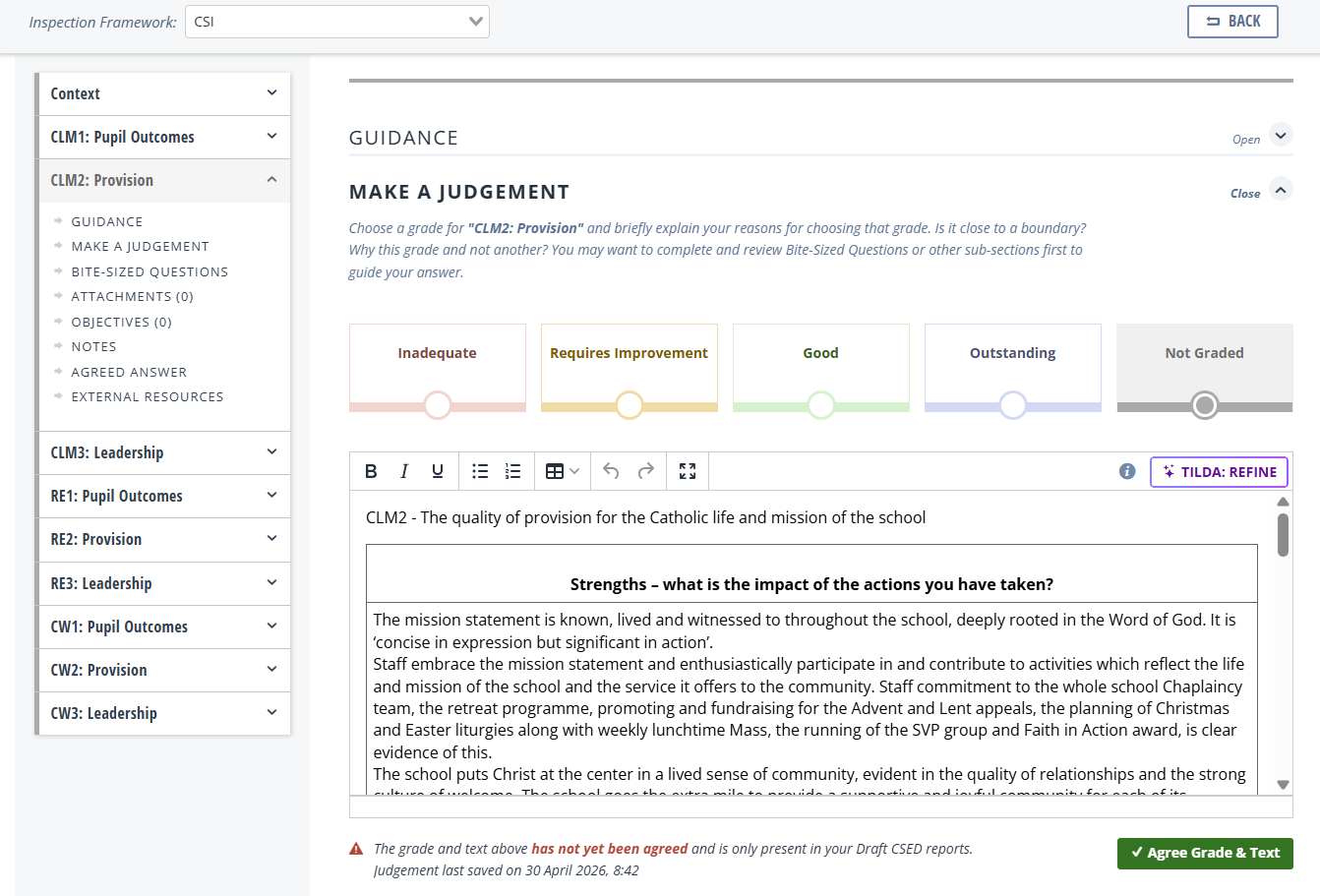Choose the Outstanding grade
The width and height of the screenshot is (1320, 896).
1012,368
